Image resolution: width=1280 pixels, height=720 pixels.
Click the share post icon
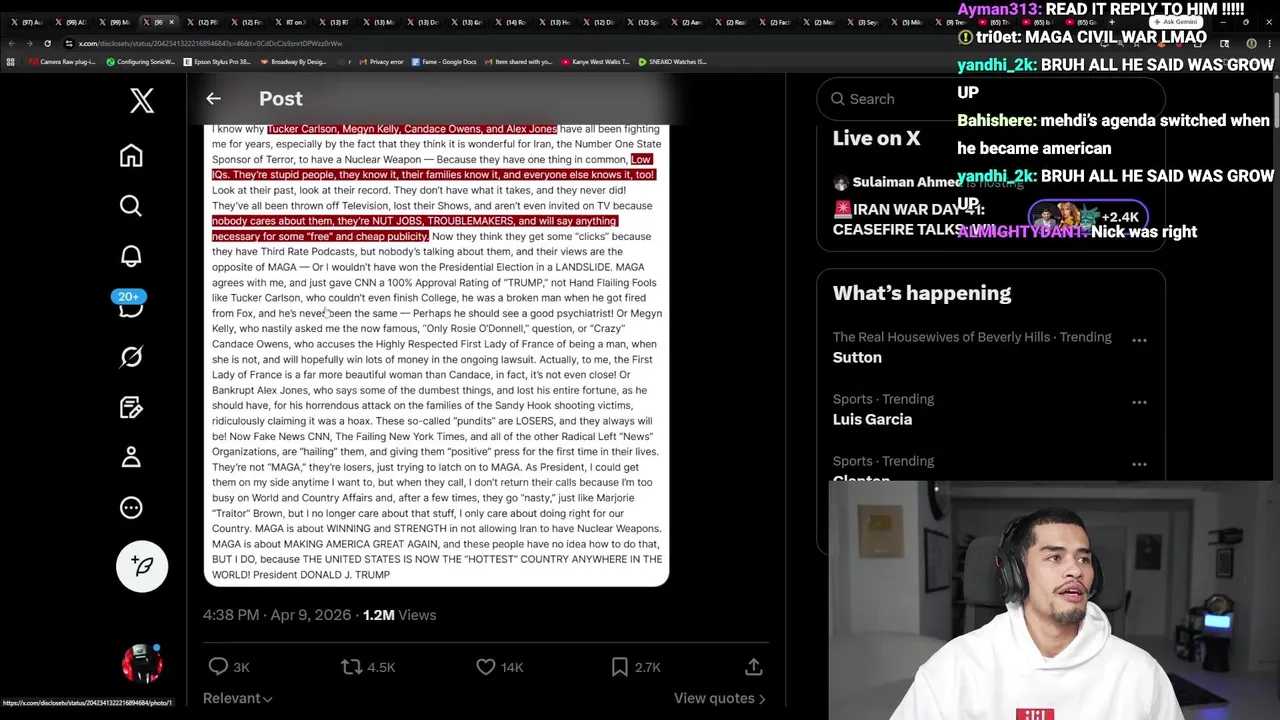click(754, 667)
